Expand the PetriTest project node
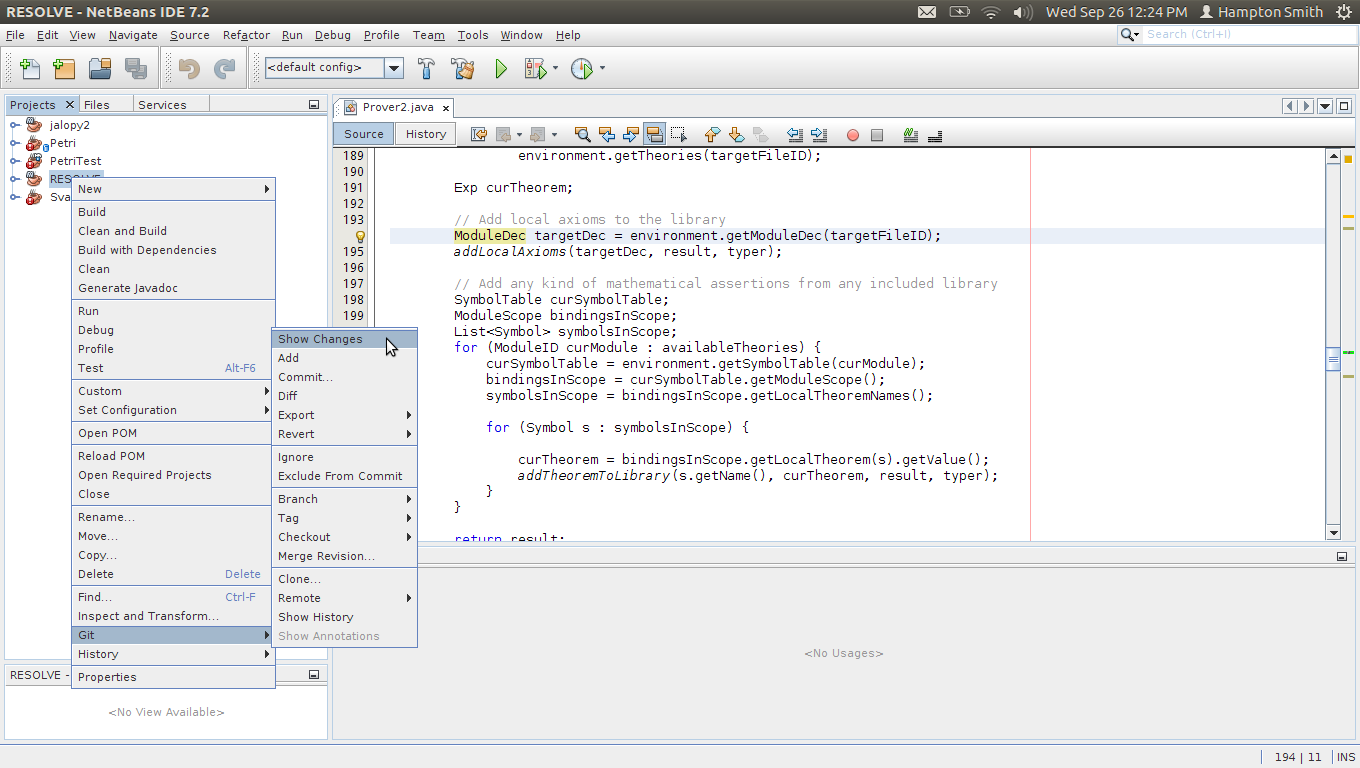 click(x=15, y=161)
